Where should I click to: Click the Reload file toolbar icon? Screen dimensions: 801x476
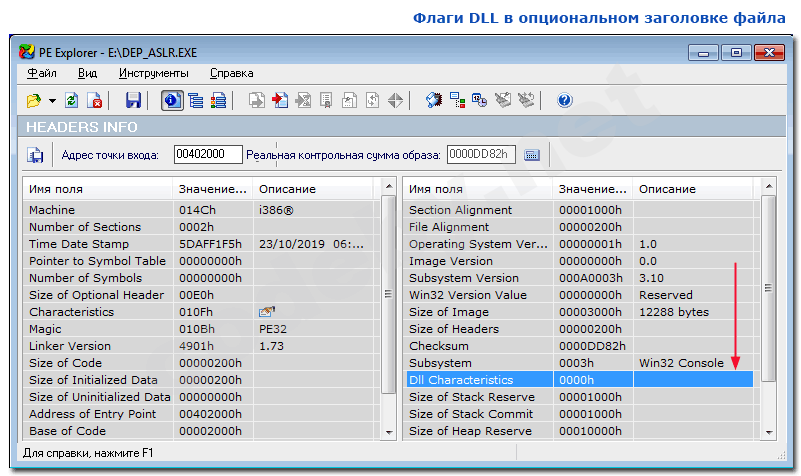click(72, 100)
